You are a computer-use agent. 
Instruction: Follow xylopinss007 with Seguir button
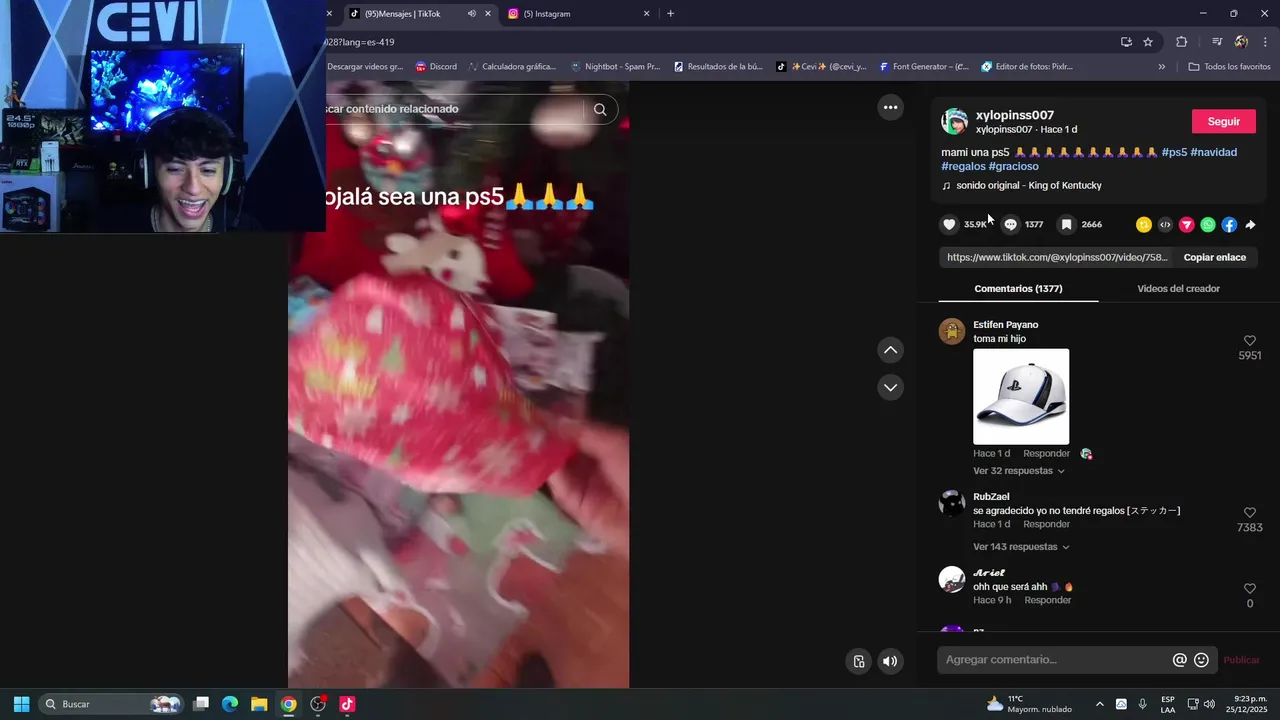point(1223,121)
